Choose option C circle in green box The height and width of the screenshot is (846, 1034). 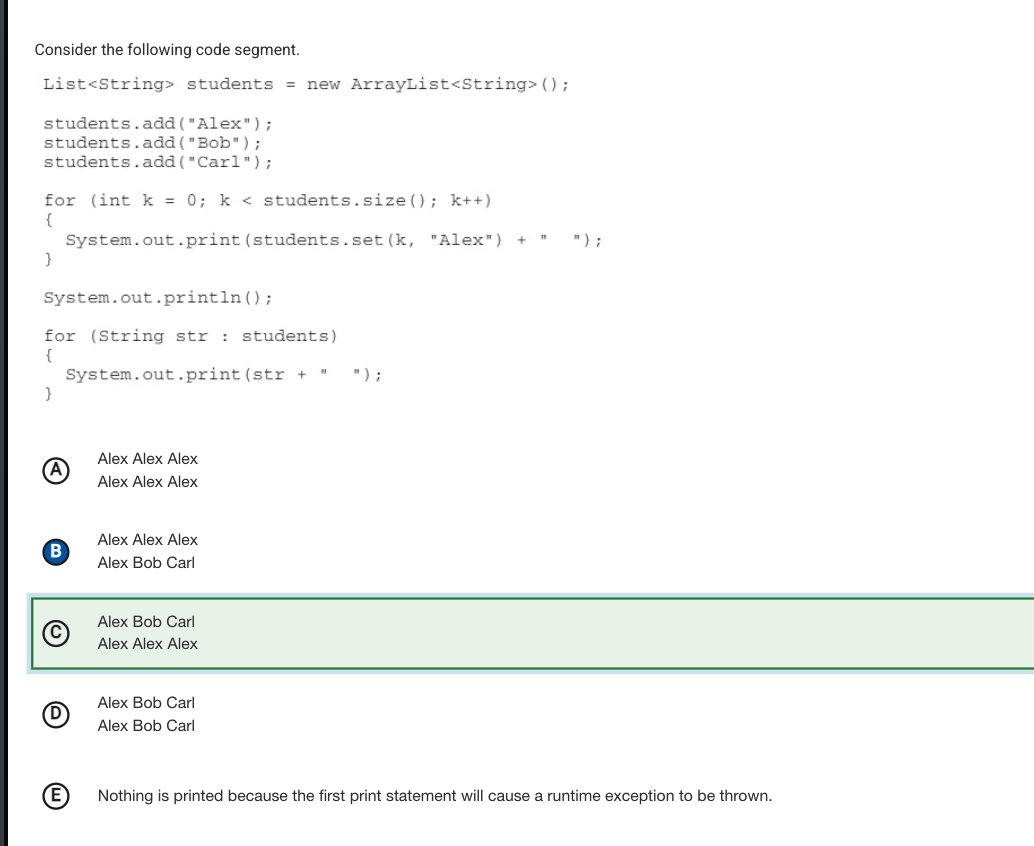tap(56, 633)
